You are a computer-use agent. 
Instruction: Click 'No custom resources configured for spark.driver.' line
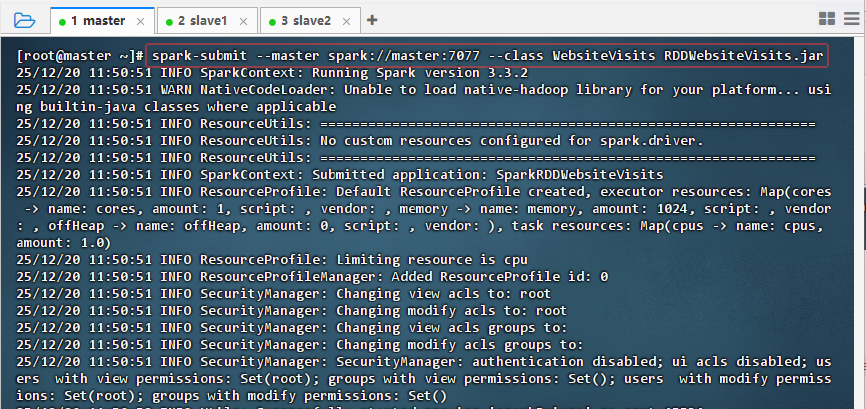coord(360,141)
